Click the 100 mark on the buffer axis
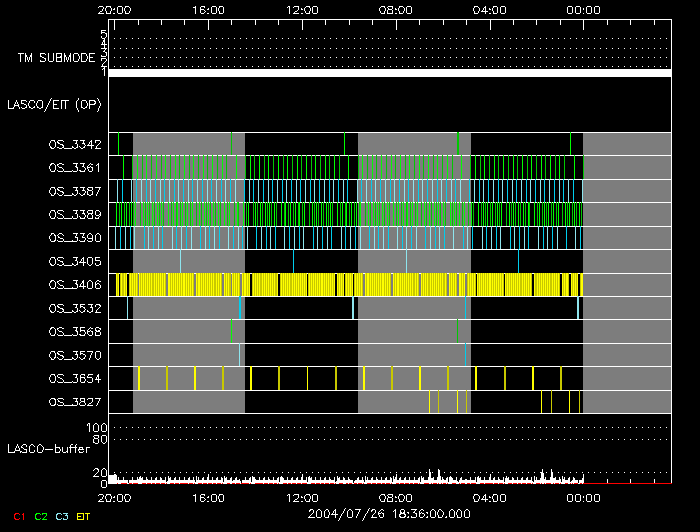The image size is (700, 532). (100, 428)
